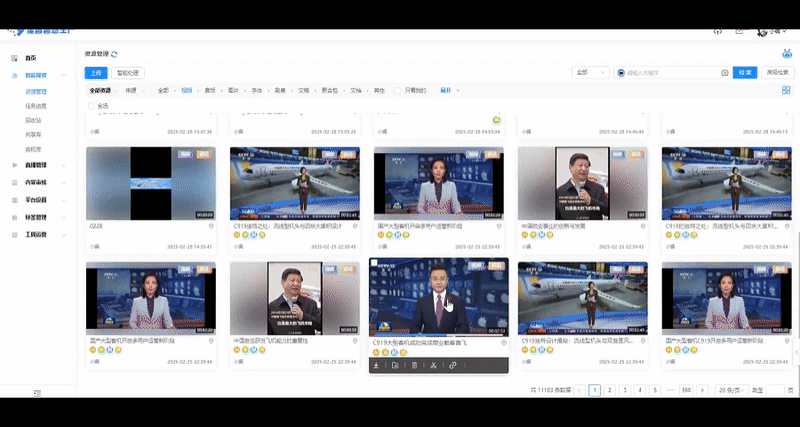Click the scissors clip icon on hovered card

(433, 366)
